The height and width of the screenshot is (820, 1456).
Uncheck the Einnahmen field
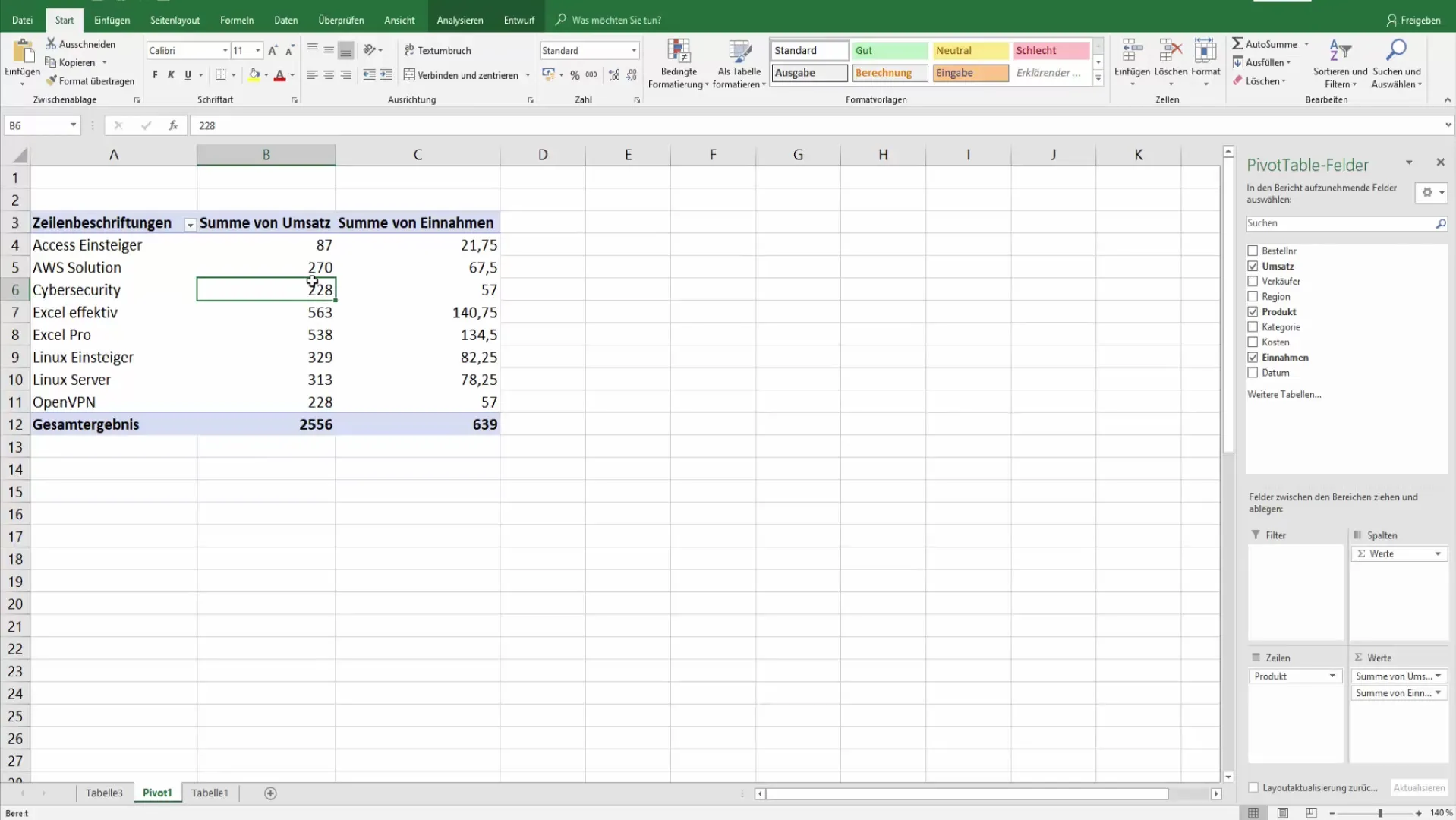click(x=1253, y=357)
